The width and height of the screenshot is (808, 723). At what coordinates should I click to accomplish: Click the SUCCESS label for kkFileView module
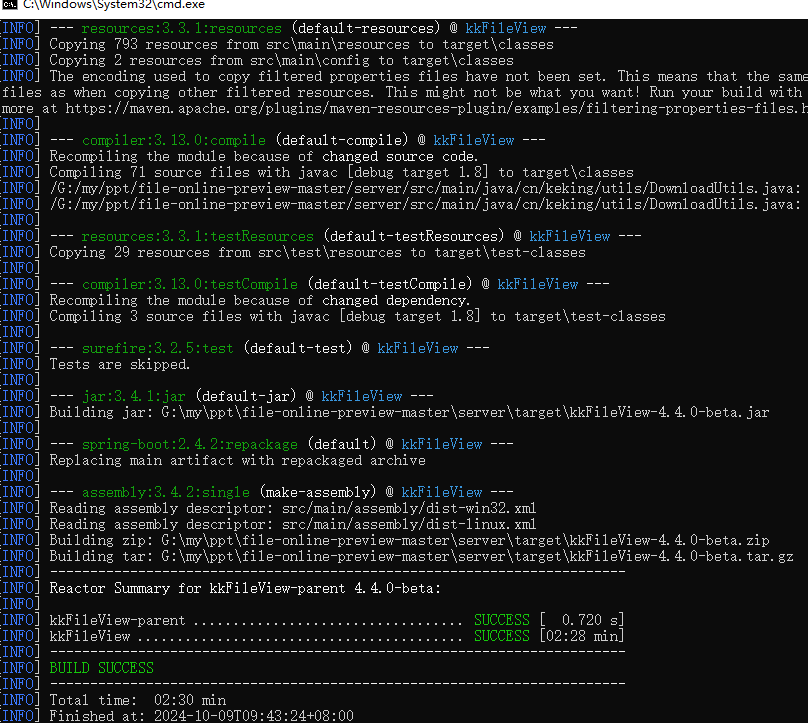(x=501, y=635)
